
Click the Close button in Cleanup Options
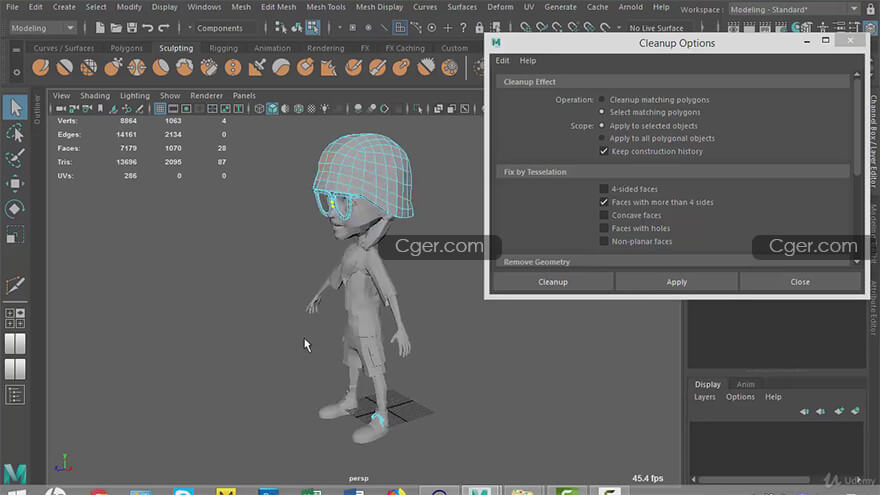pyautogui.click(x=800, y=282)
